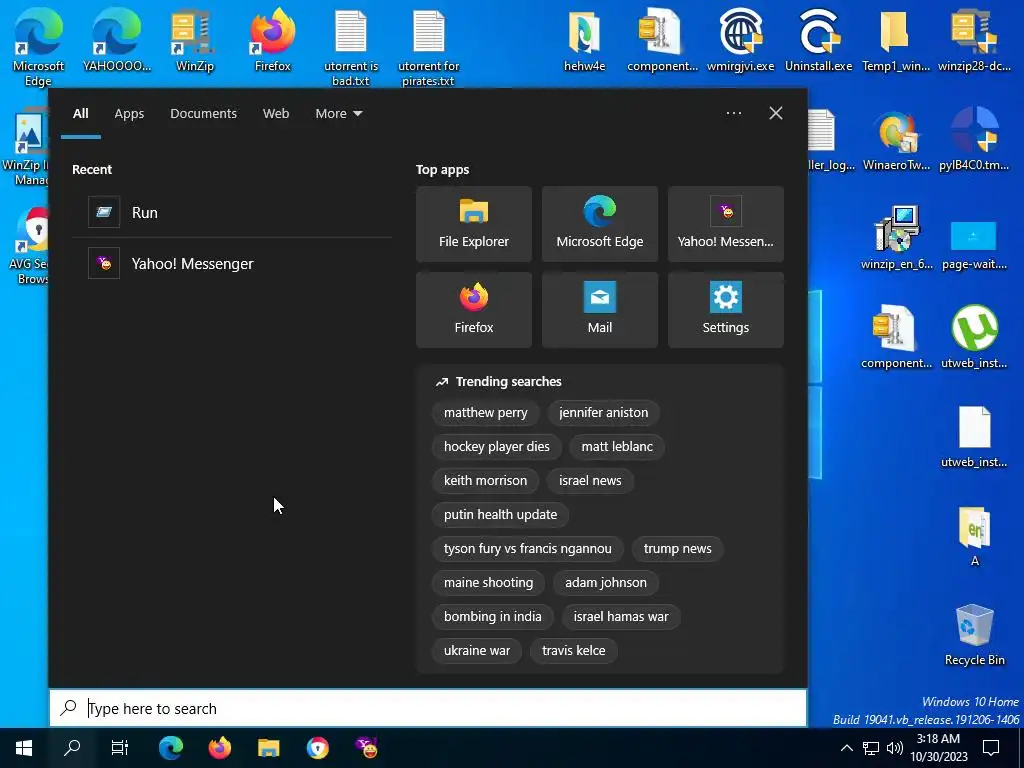Select the Temp1_win... folder icon
Screen dimensions: 1024x768
pyautogui.click(x=896, y=40)
